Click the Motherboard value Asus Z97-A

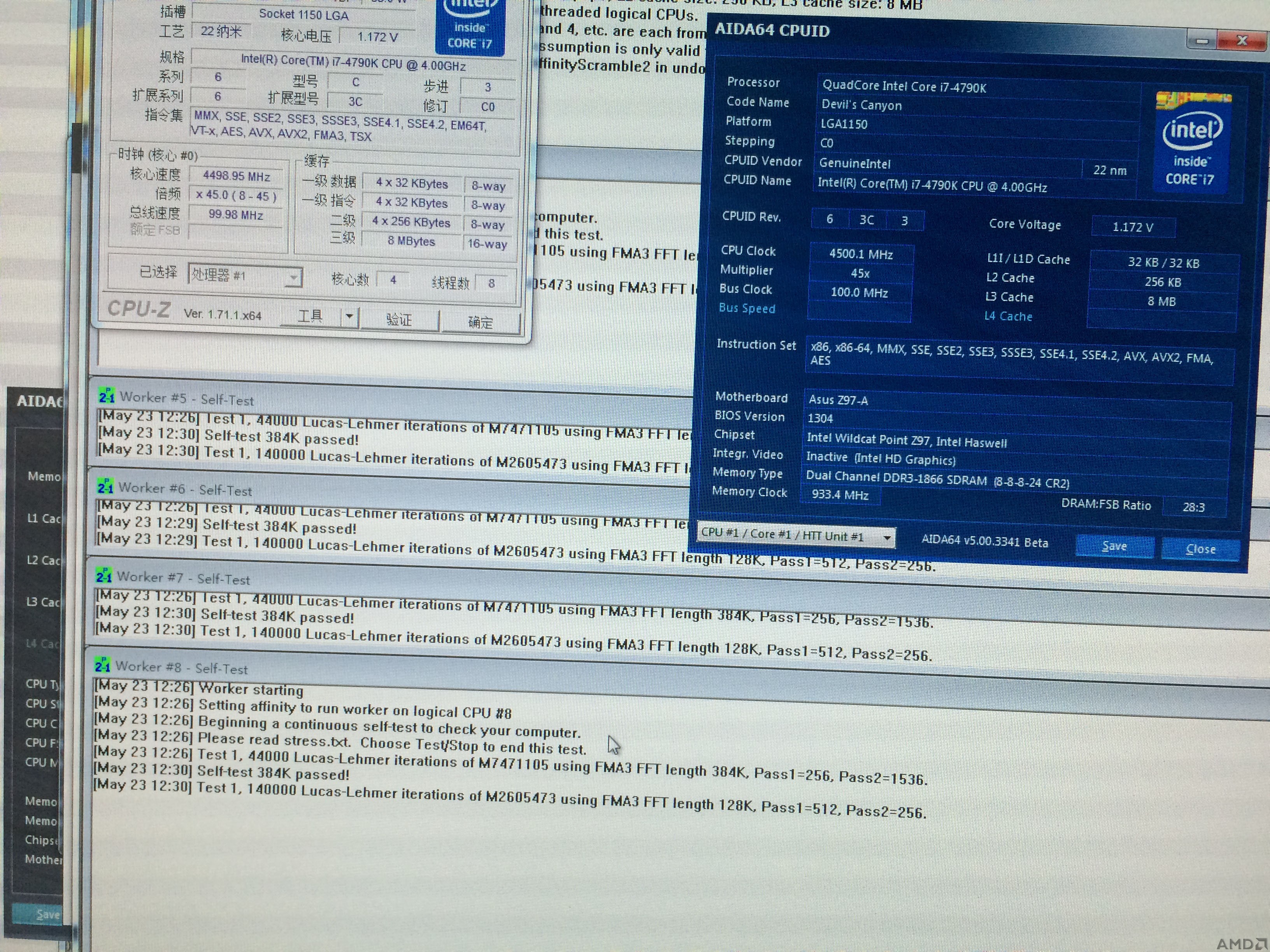click(x=1017, y=402)
